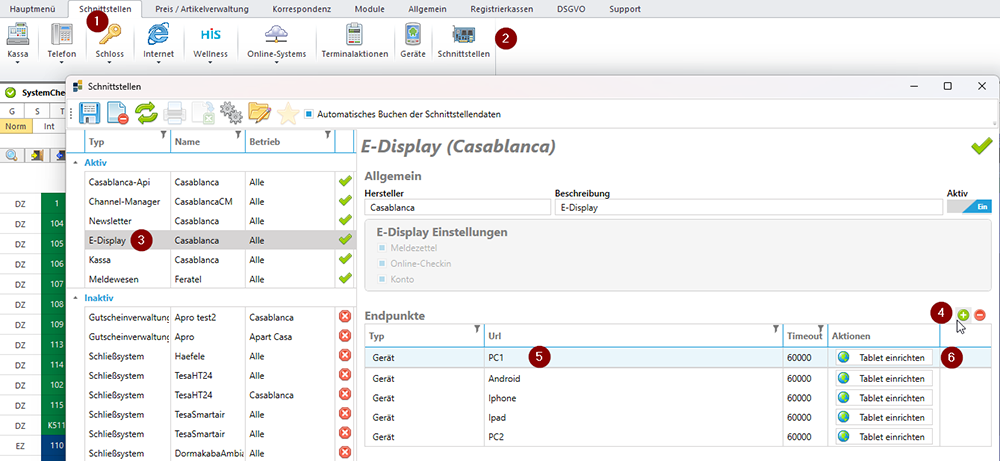Image resolution: width=1000 pixels, height=461 pixels.
Task: Click the save (floppy disk) toolbar icon
Action: coord(87,113)
